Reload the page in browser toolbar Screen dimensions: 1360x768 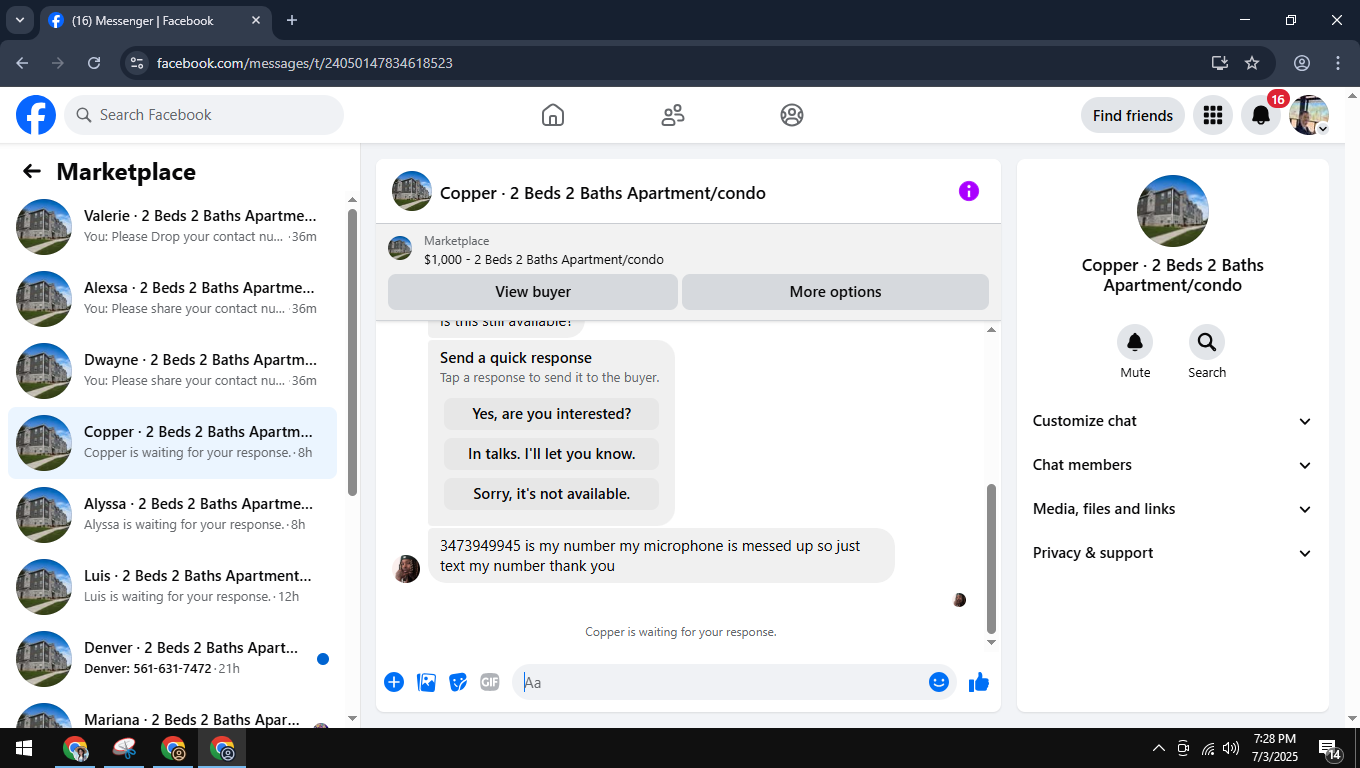click(94, 63)
